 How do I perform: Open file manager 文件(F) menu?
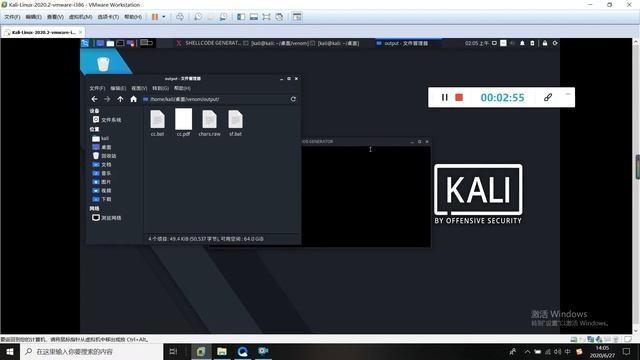click(97, 88)
